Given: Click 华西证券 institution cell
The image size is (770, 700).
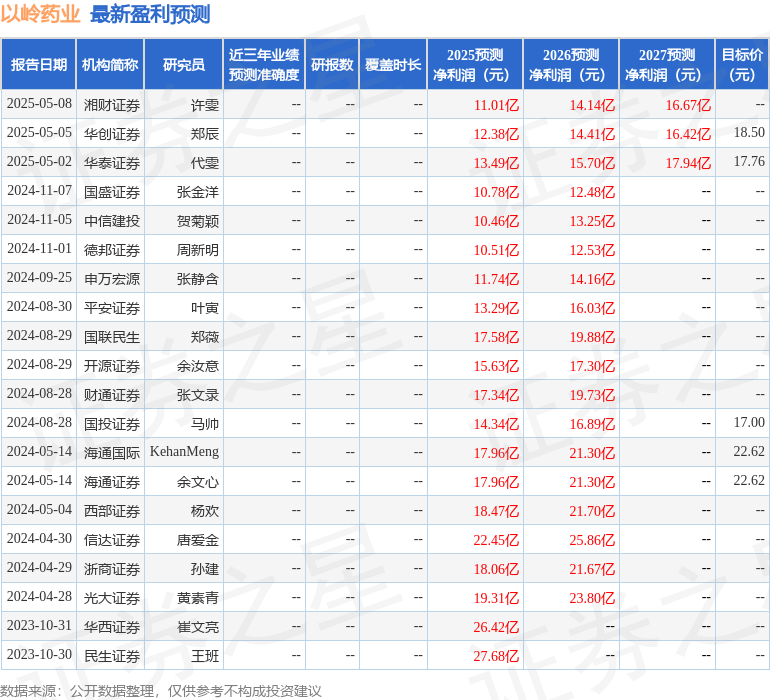Looking at the screenshot, I should pos(111,626).
